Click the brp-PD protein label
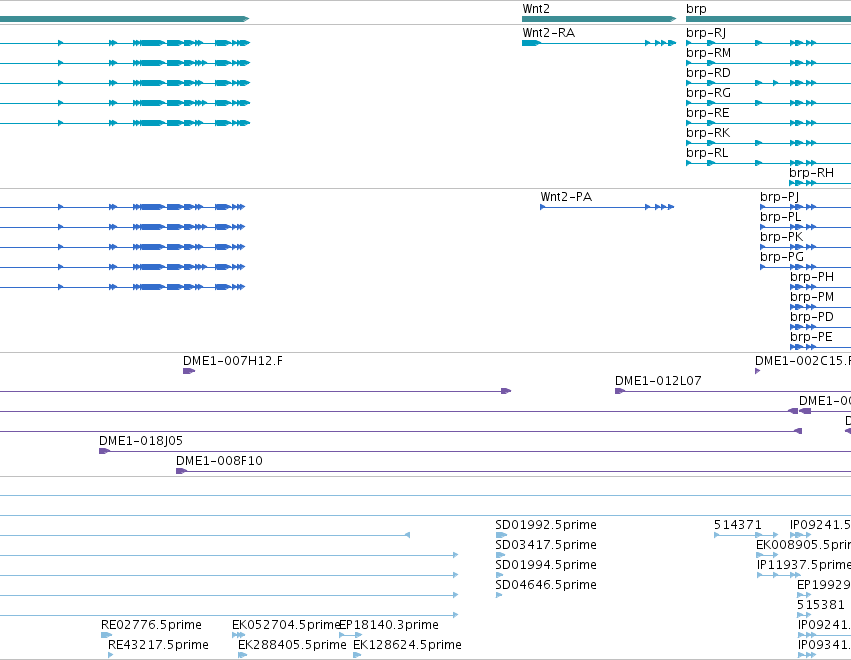The width and height of the screenshot is (851, 660). point(811,318)
